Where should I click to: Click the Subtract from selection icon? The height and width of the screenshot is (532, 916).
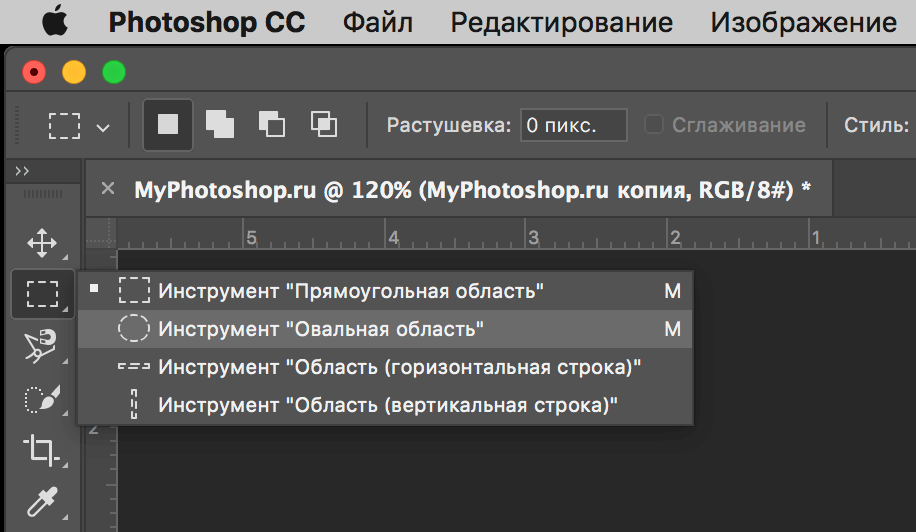(x=272, y=125)
